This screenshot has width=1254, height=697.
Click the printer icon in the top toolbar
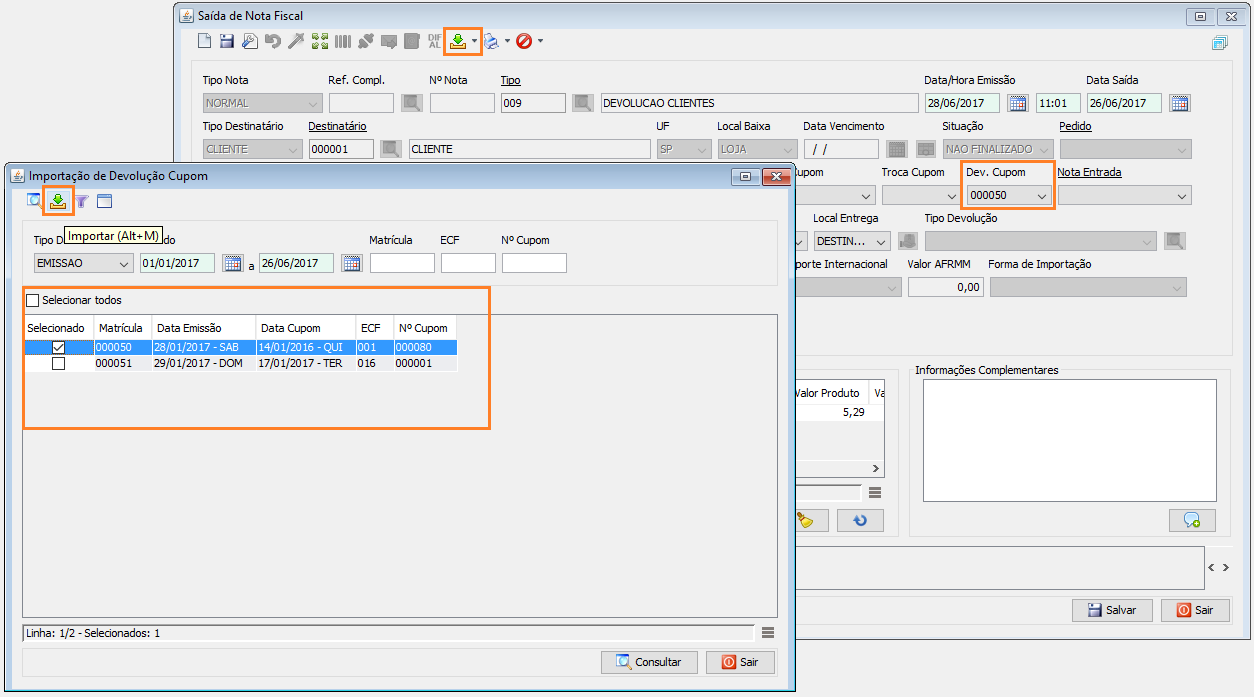tap(491, 41)
